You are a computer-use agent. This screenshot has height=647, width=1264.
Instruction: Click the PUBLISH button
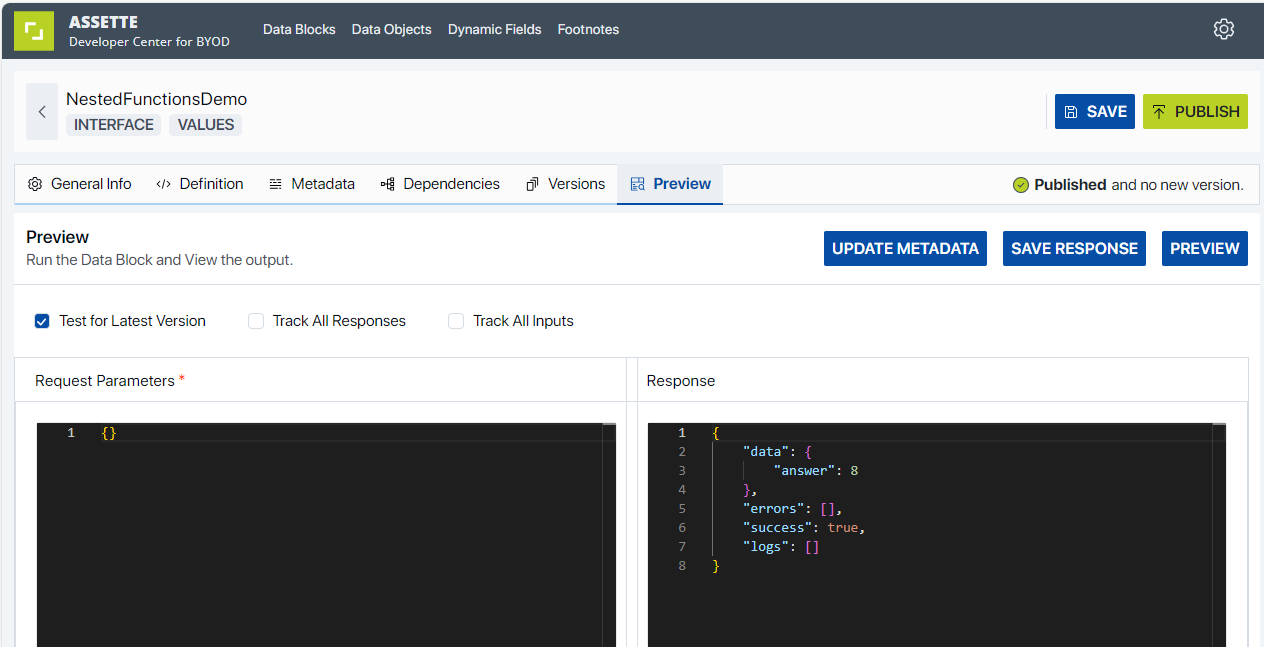(x=1195, y=111)
